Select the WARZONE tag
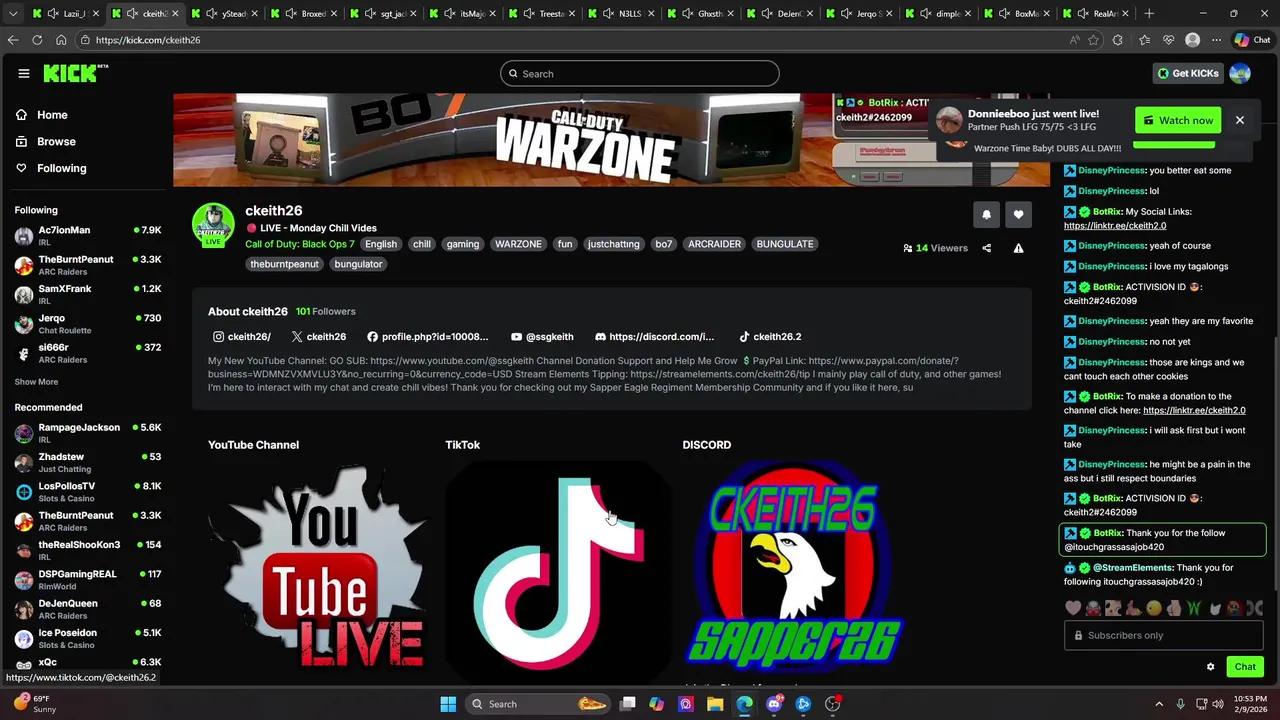The height and width of the screenshot is (720, 1280). coord(518,244)
